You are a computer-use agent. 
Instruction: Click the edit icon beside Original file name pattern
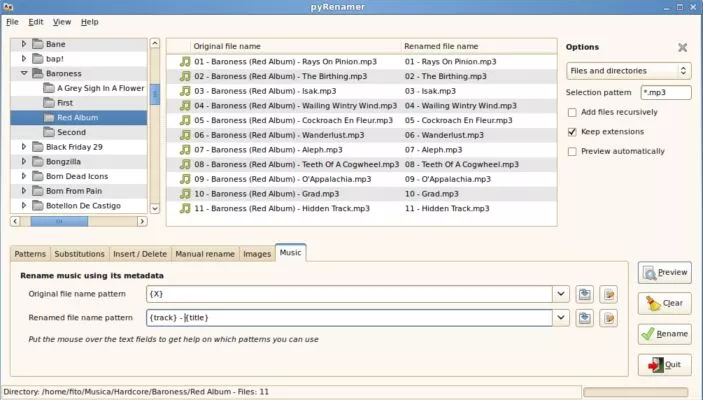click(x=608, y=294)
